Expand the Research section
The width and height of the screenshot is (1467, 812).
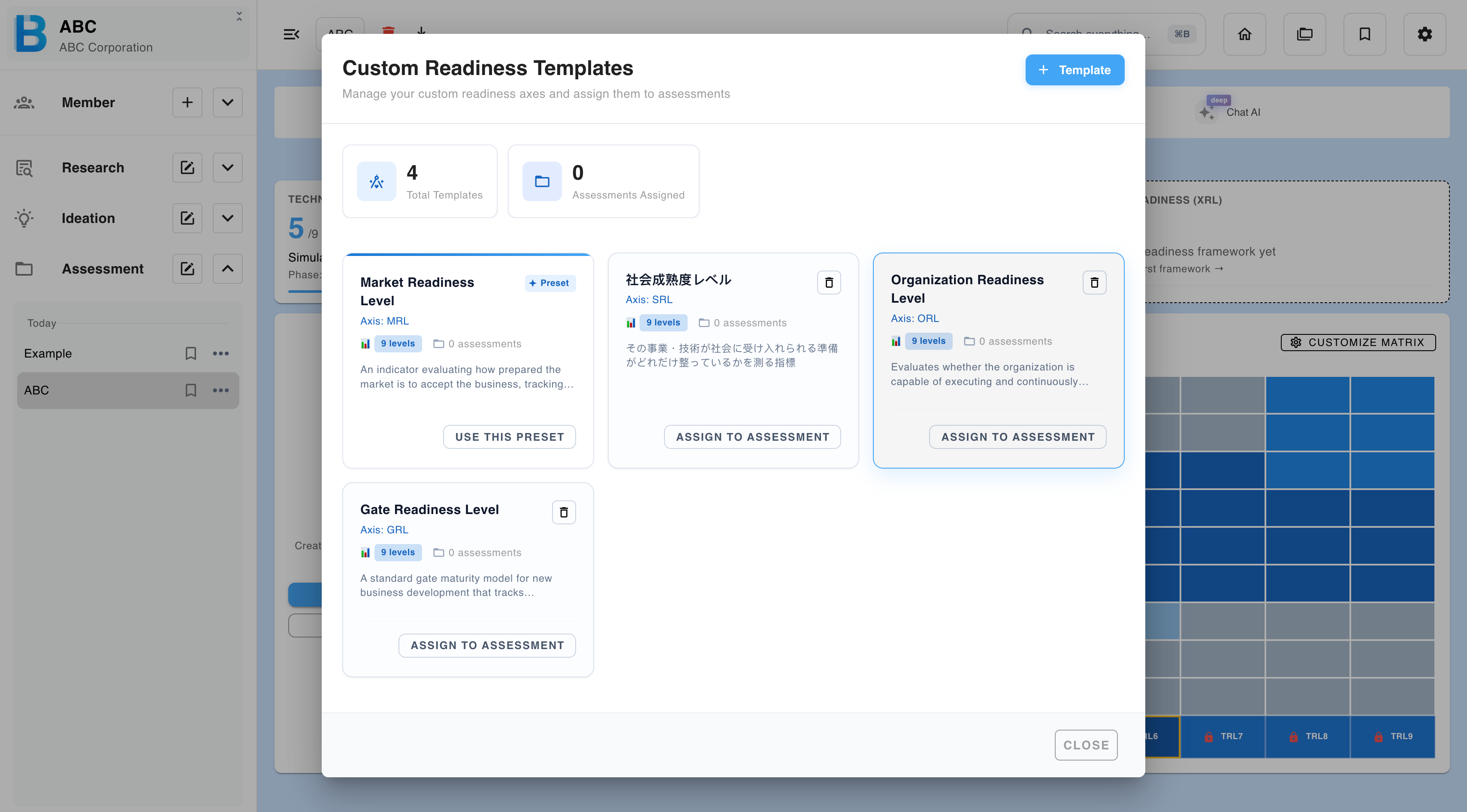pos(227,168)
